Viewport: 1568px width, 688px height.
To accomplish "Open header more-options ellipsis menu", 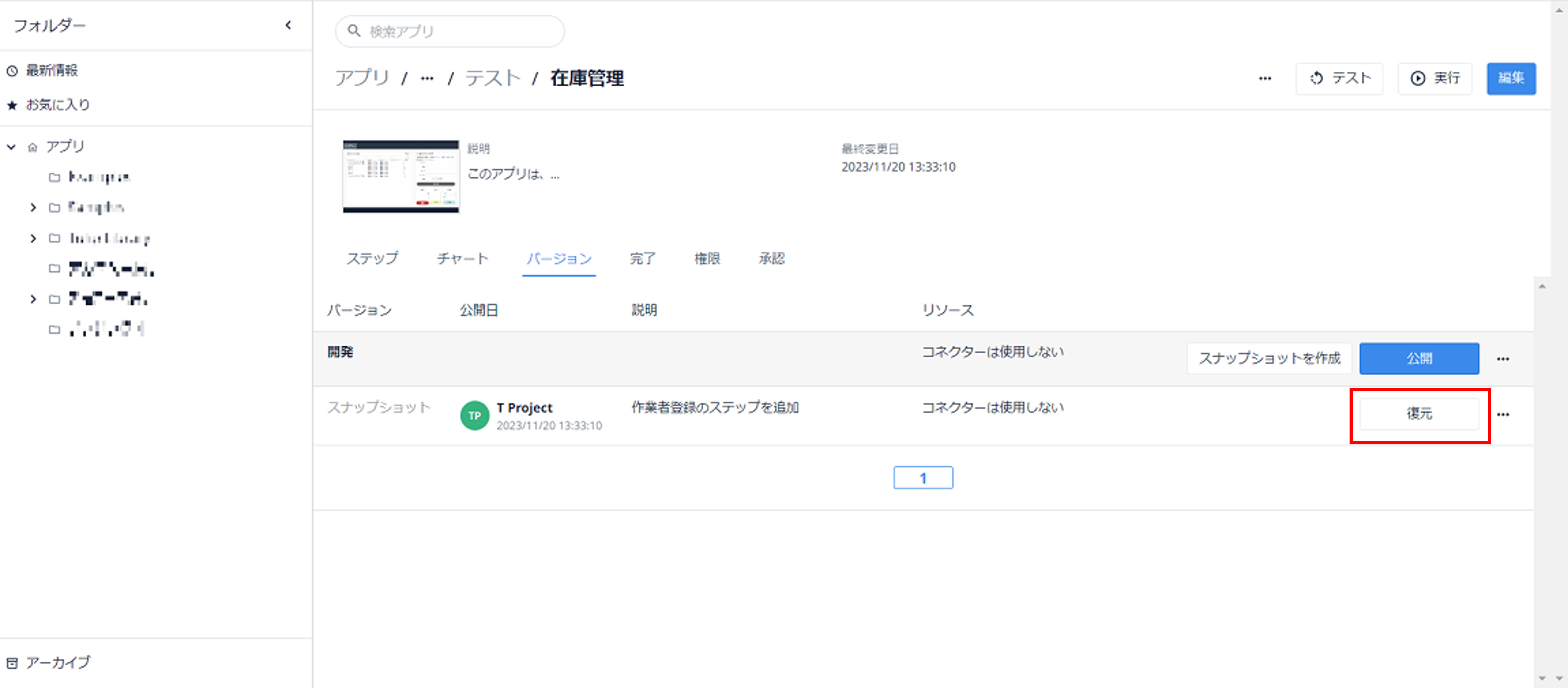I will tap(1265, 79).
